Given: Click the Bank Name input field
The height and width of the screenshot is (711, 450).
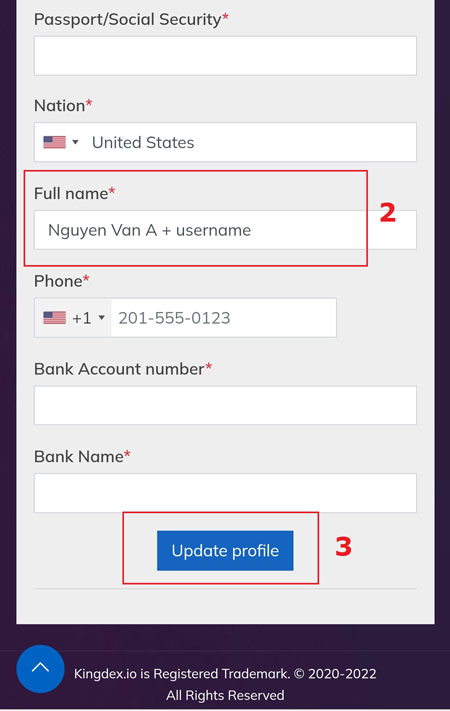Looking at the screenshot, I should click(x=225, y=493).
